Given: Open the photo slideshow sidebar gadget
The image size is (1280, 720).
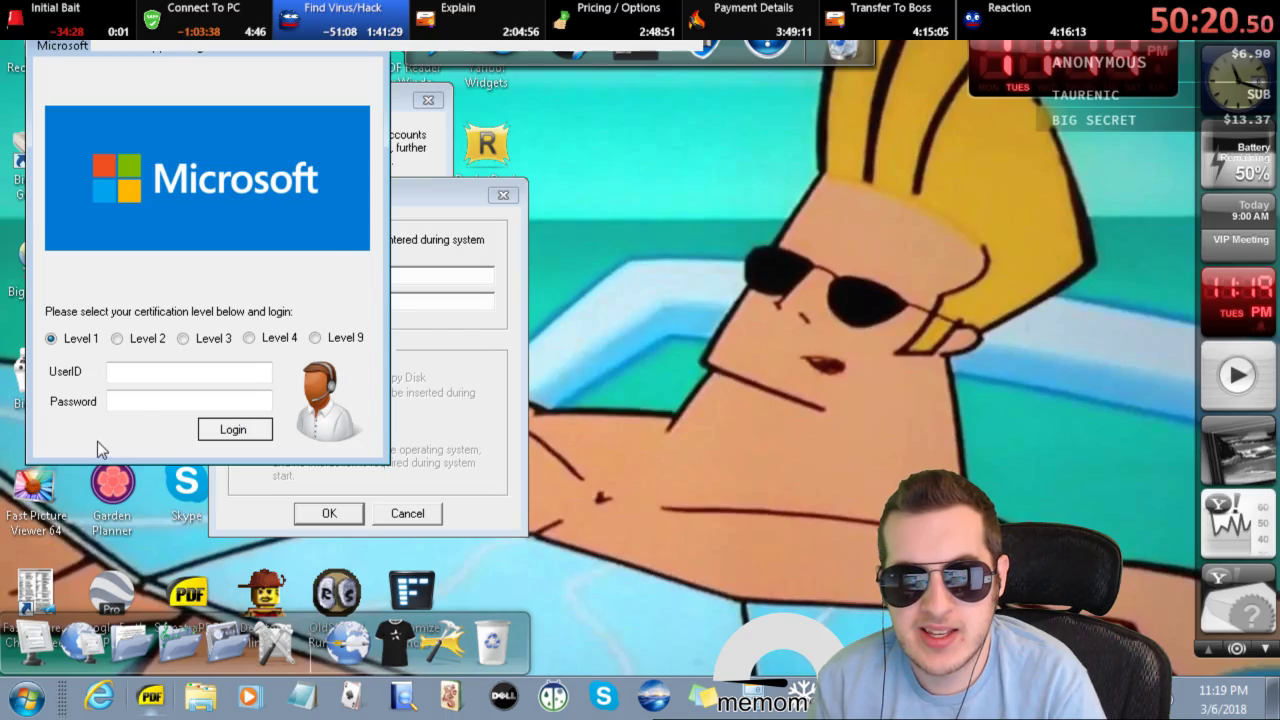Looking at the screenshot, I should click(x=1238, y=448).
